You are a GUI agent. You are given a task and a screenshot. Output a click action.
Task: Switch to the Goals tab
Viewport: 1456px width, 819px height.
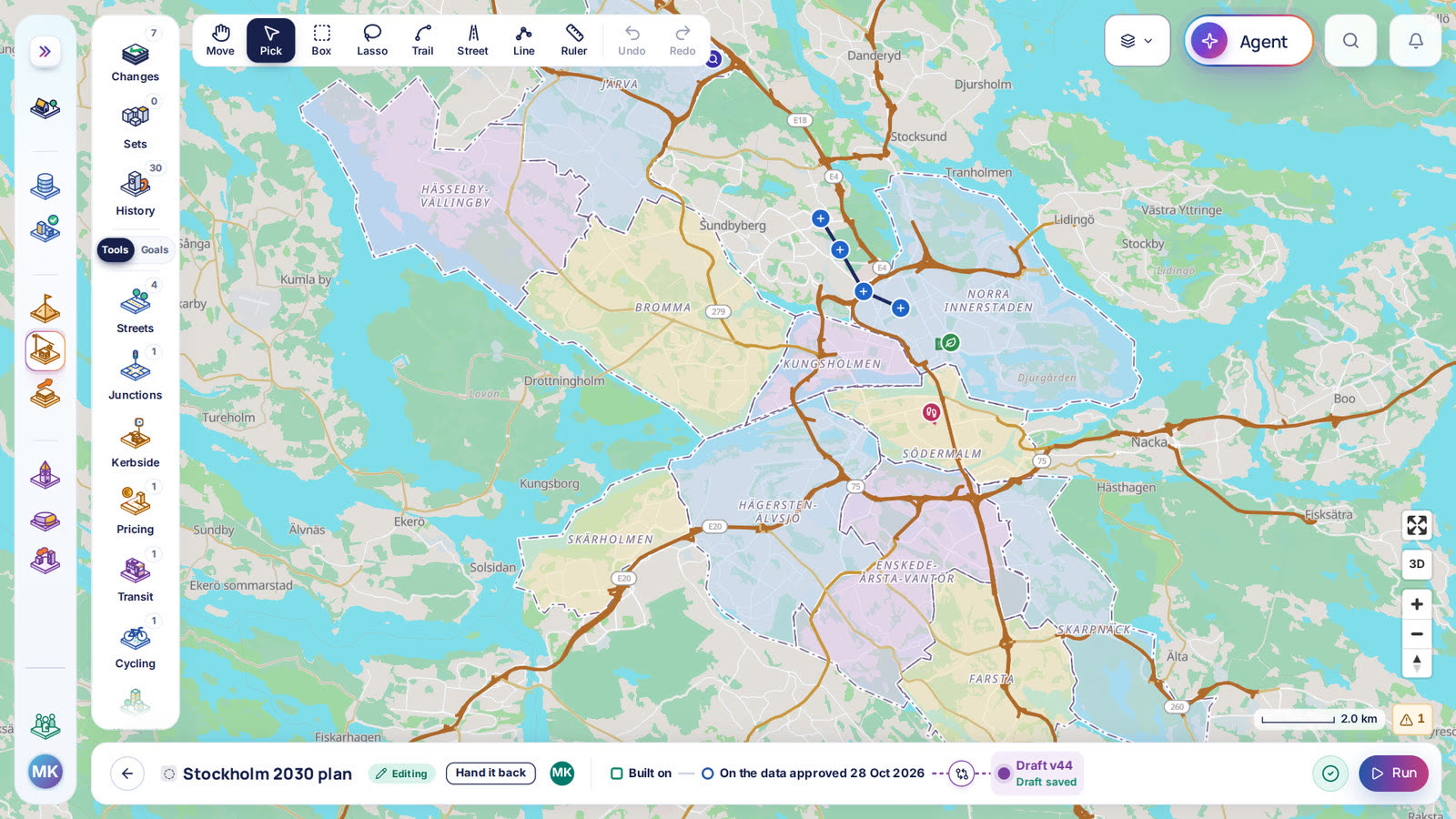[x=155, y=250]
